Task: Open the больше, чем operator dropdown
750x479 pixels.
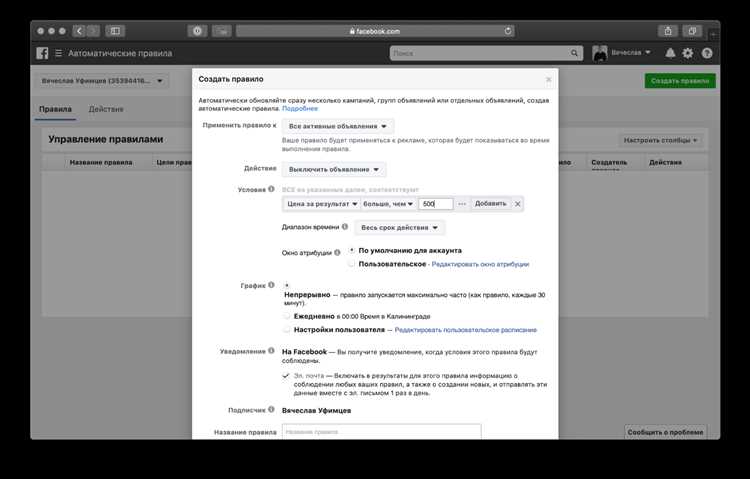Action: tap(388, 204)
